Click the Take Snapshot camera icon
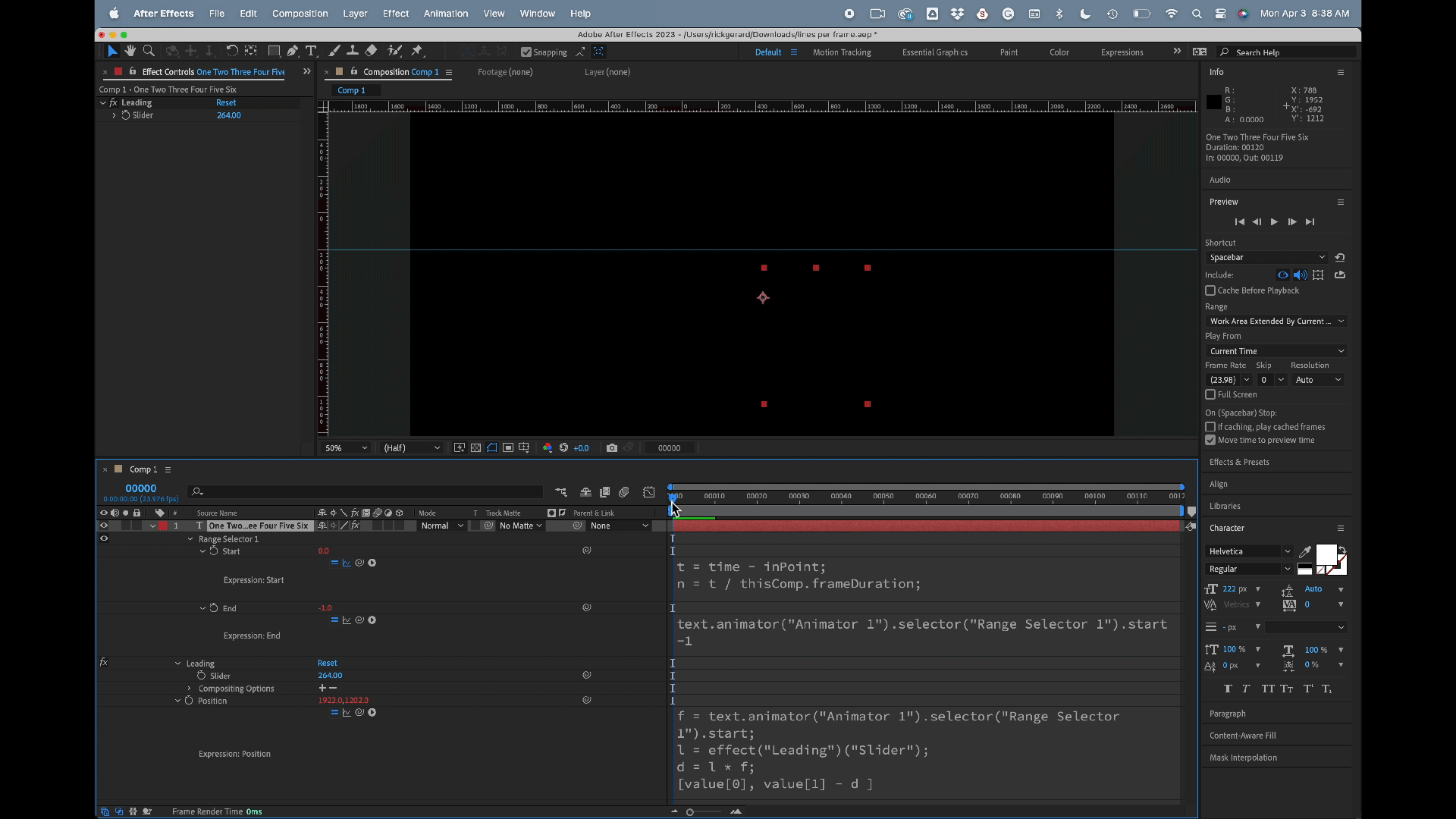 pos(612,448)
